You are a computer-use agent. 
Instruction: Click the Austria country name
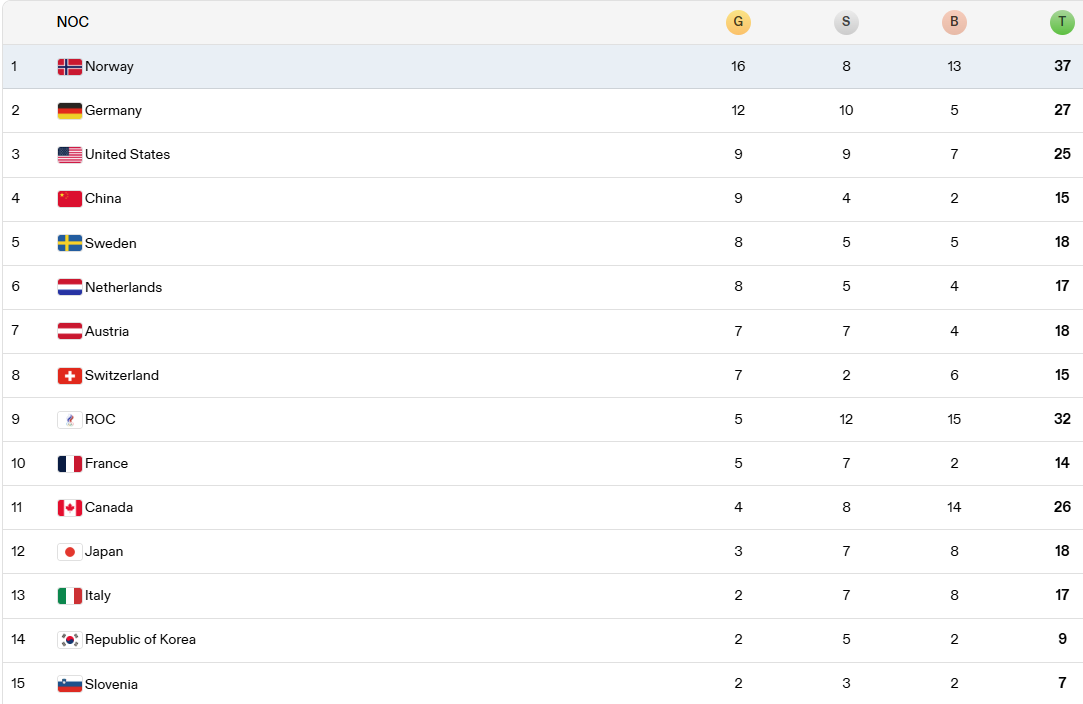click(x=107, y=331)
